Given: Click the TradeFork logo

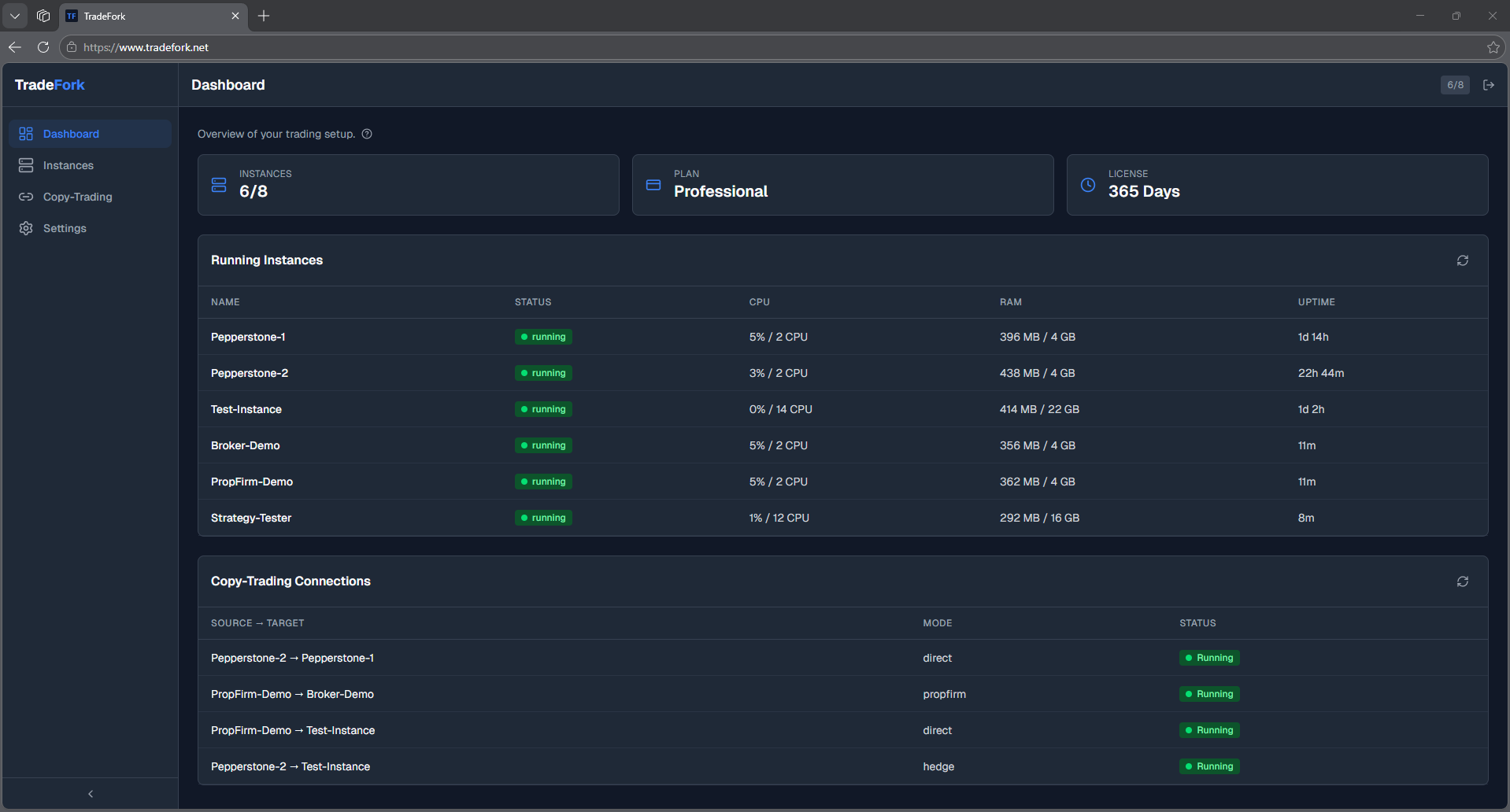Looking at the screenshot, I should click(50, 85).
